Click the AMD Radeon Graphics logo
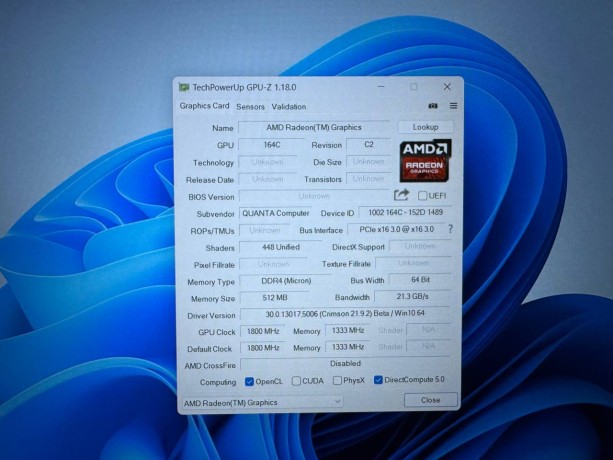The width and height of the screenshot is (613, 460). click(x=426, y=159)
